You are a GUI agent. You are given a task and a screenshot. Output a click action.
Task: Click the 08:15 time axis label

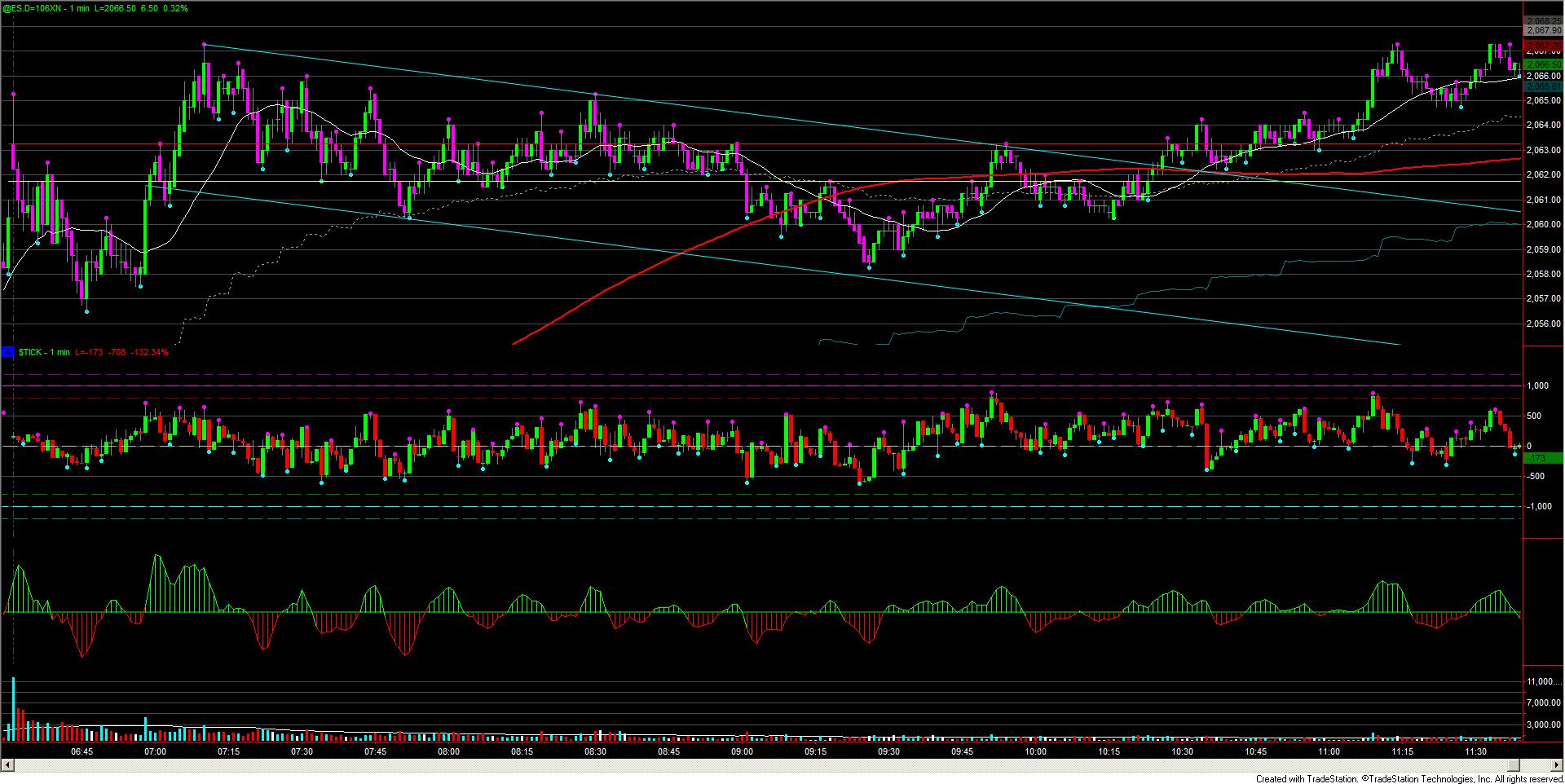pos(522,751)
